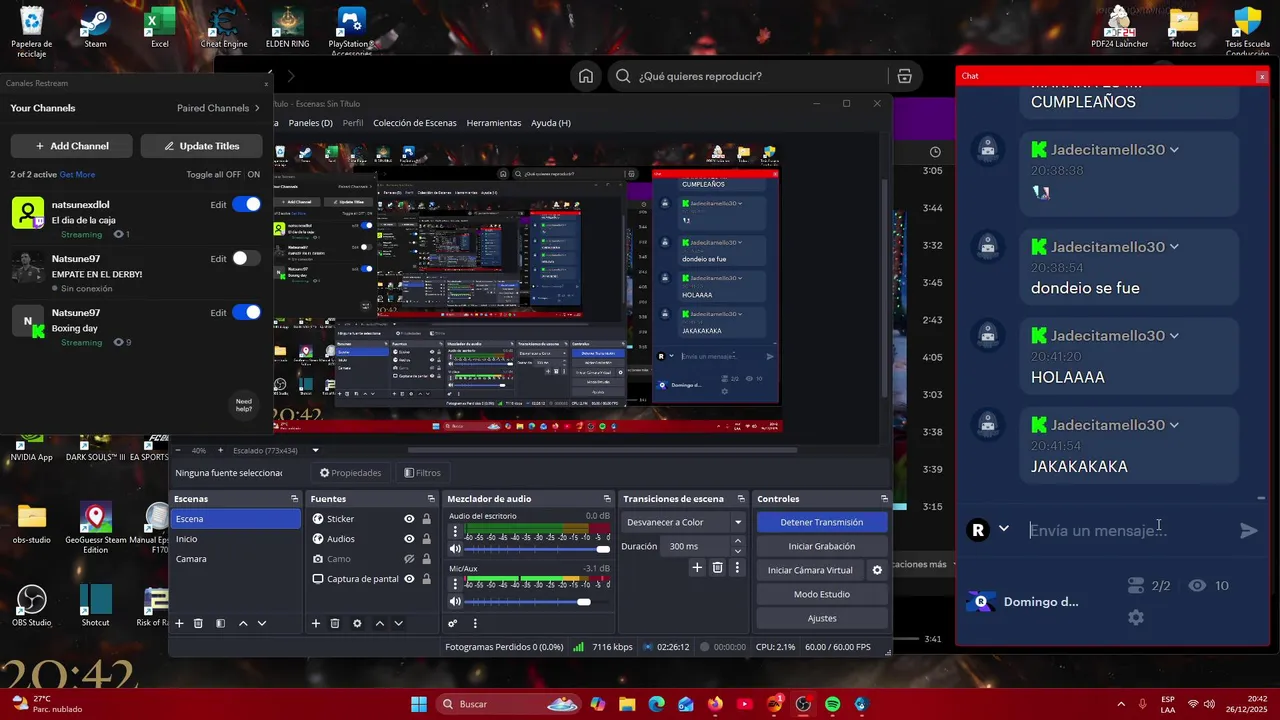Image resolution: width=1280 pixels, height=720 pixels.
Task: Click Update Titles button
Action: click(x=201, y=146)
